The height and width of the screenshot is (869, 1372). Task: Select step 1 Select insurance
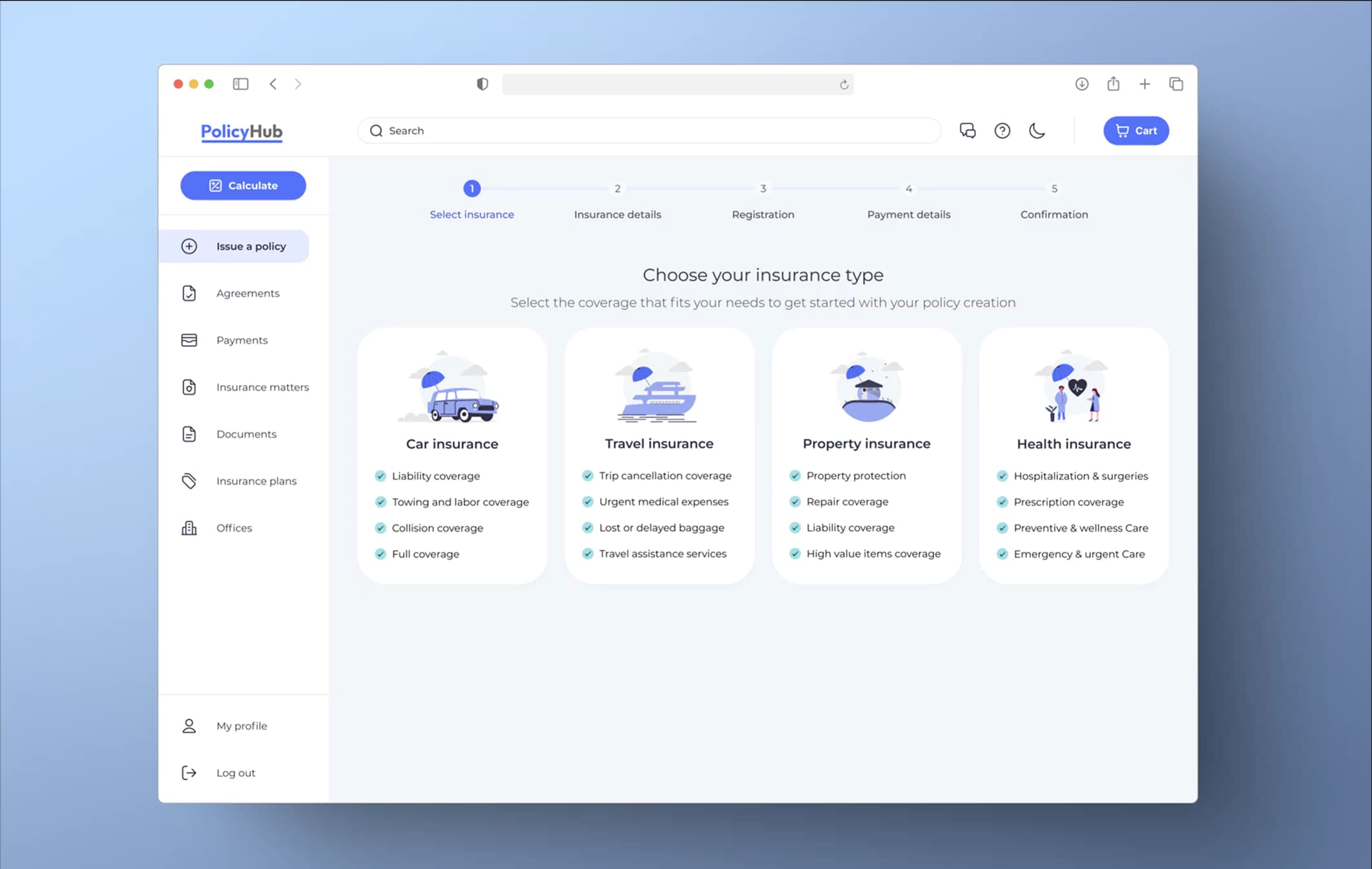(472, 201)
